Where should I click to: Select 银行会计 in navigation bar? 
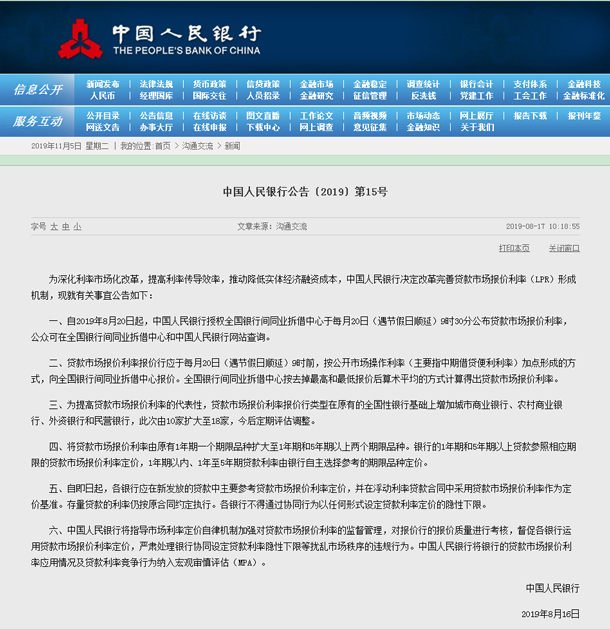point(476,84)
